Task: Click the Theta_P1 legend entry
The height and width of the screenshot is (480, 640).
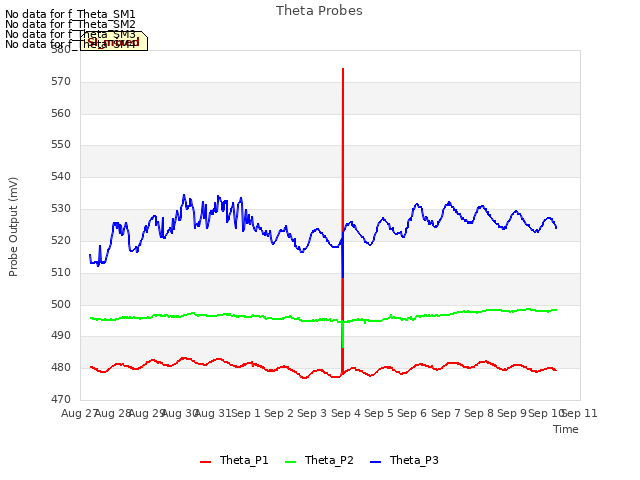Action: point(234,460)
